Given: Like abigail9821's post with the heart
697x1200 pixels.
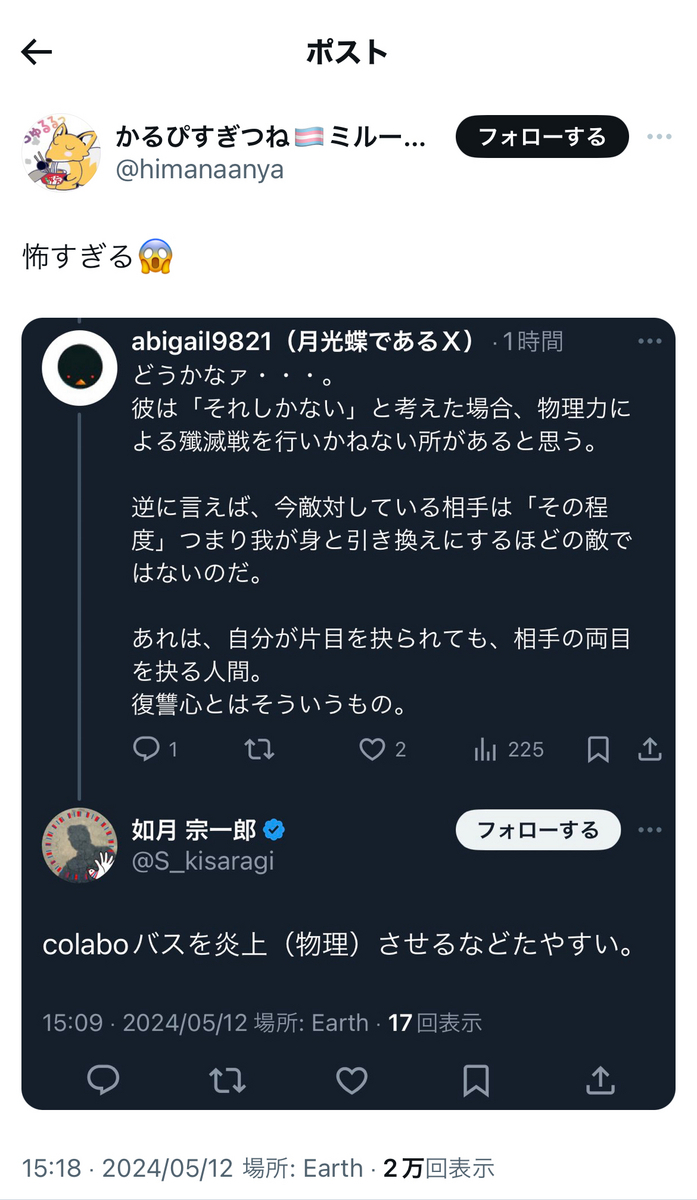Looking at the screenshot, I should pos(373,749).
